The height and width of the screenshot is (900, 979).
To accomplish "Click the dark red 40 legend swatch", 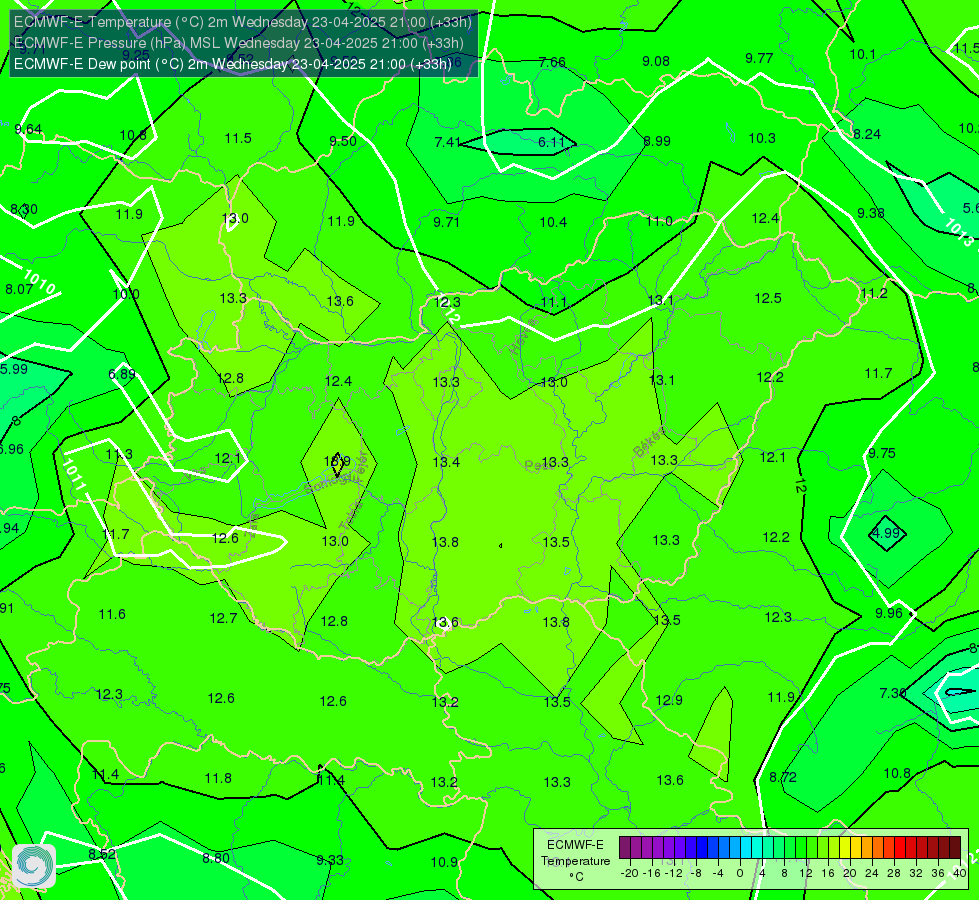I will click(x=955, y=848).
